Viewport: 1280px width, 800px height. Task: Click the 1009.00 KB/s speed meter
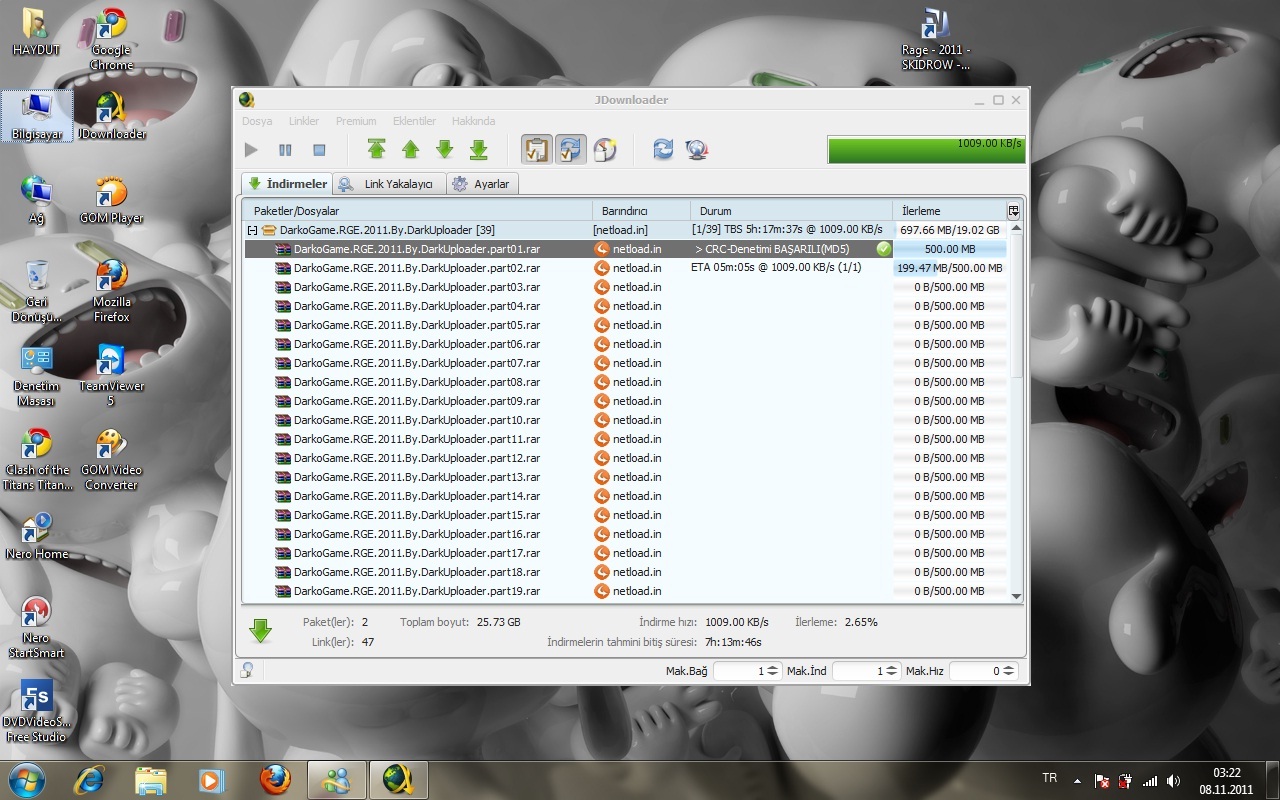coord(926,149)
